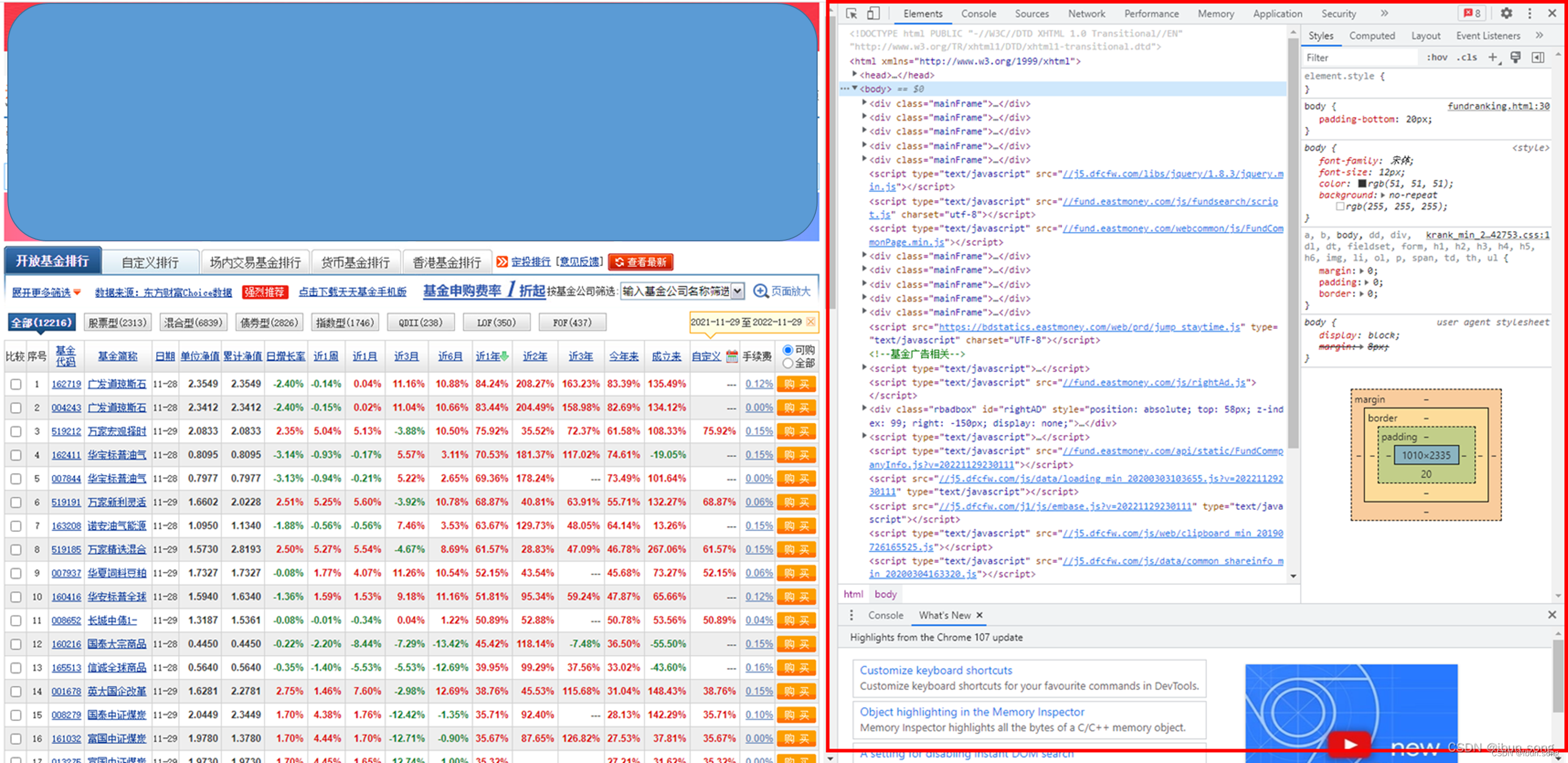Expand the first div.mainFrame node
Viewport: 1568px width, 763px height.
(865, 103)
